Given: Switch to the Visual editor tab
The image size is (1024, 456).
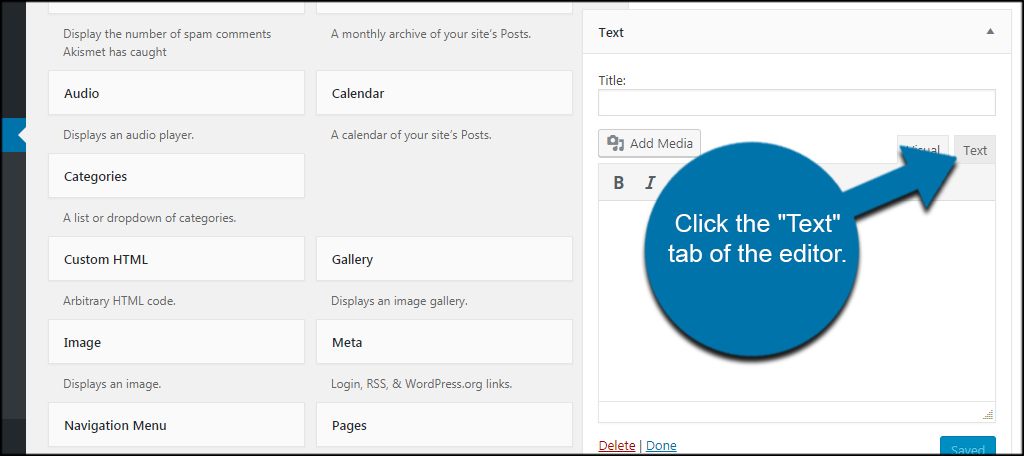Looking at the screenshot, I should 921,149.
